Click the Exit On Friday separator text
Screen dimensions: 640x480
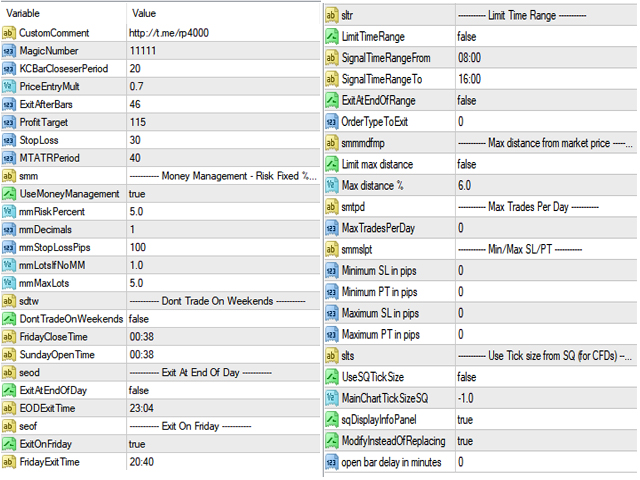[190, 426]
